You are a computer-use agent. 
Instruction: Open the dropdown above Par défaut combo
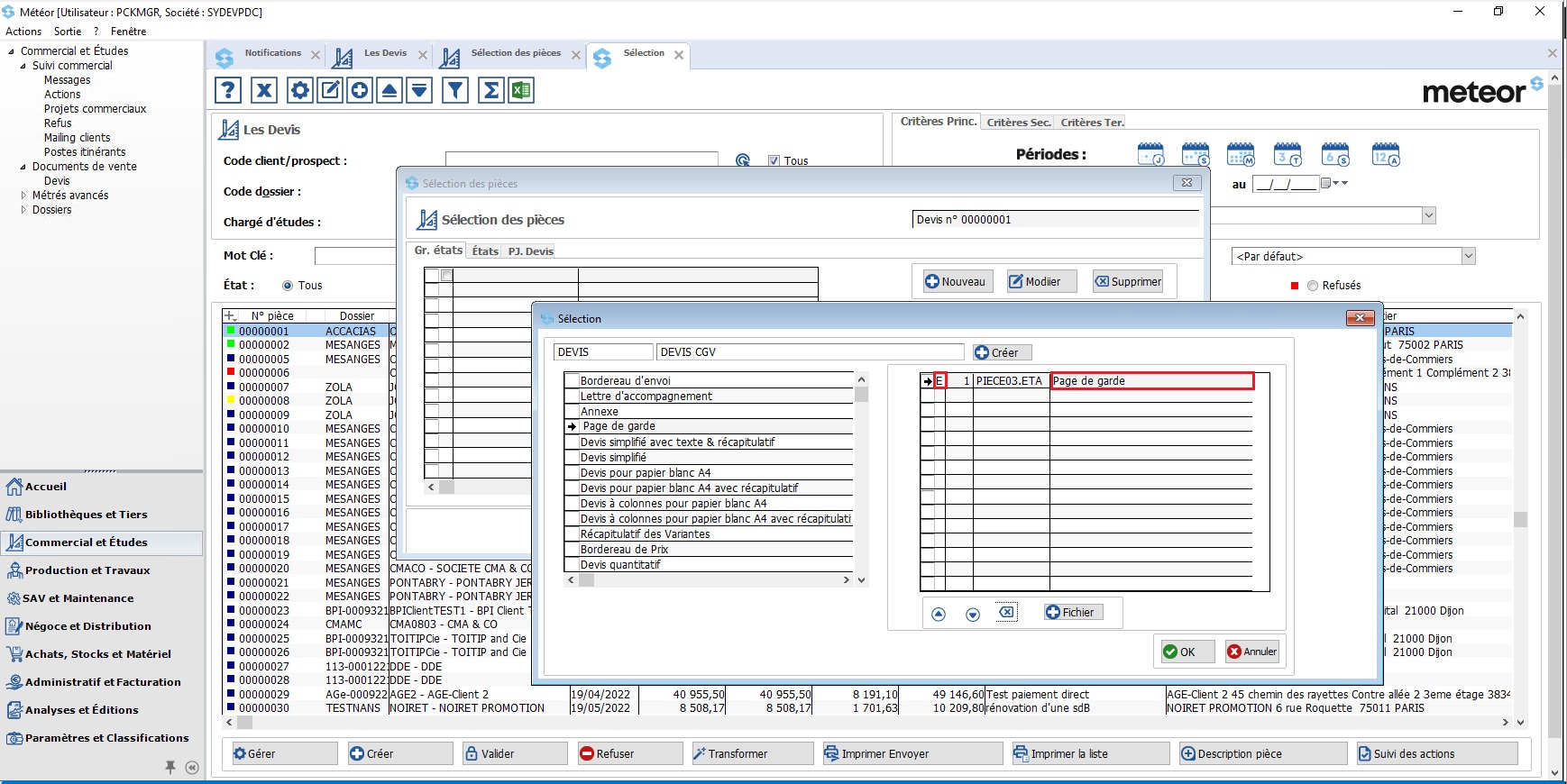click(x=1428, y=215)
